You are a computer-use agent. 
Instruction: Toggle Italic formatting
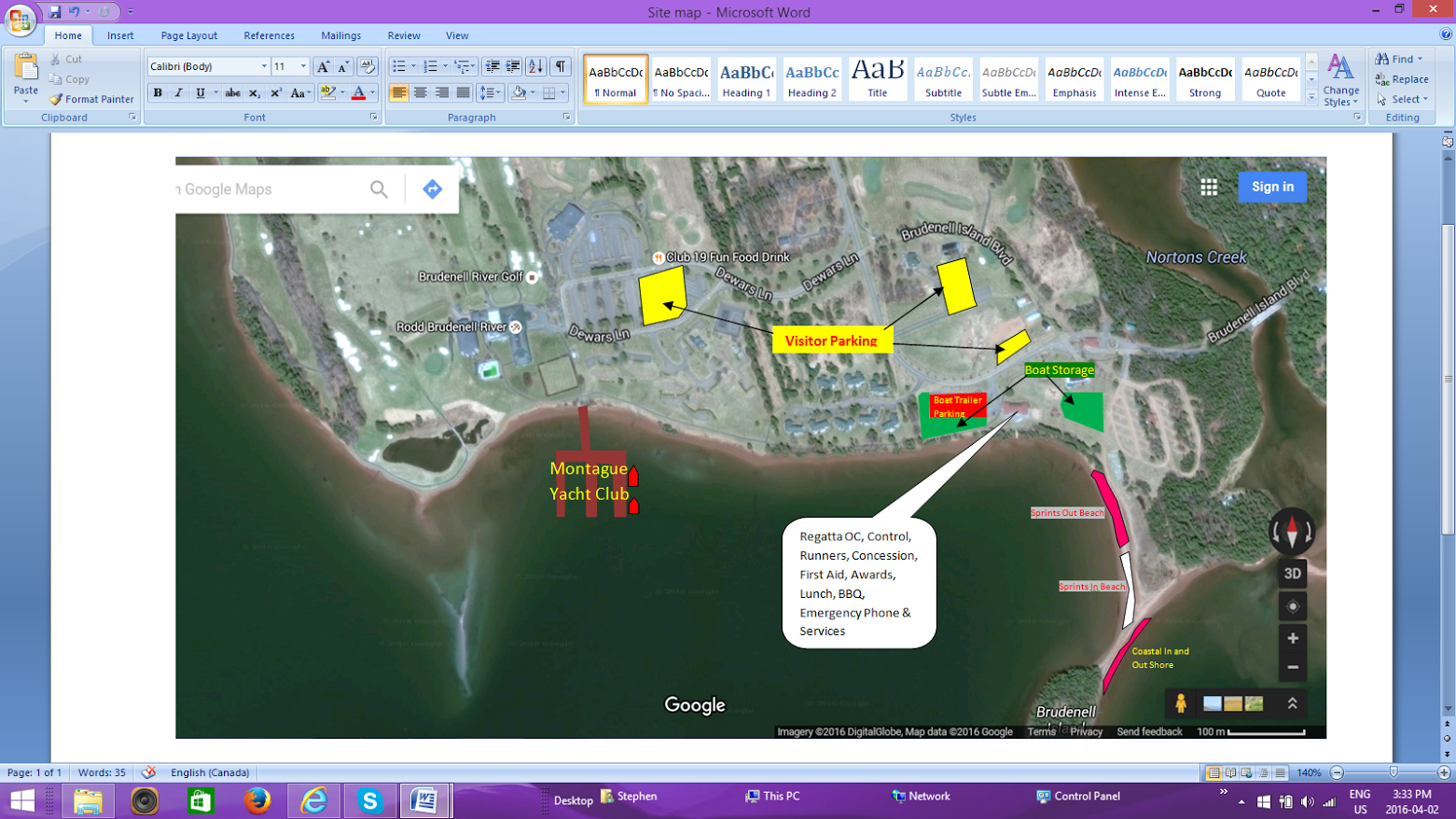178,93
